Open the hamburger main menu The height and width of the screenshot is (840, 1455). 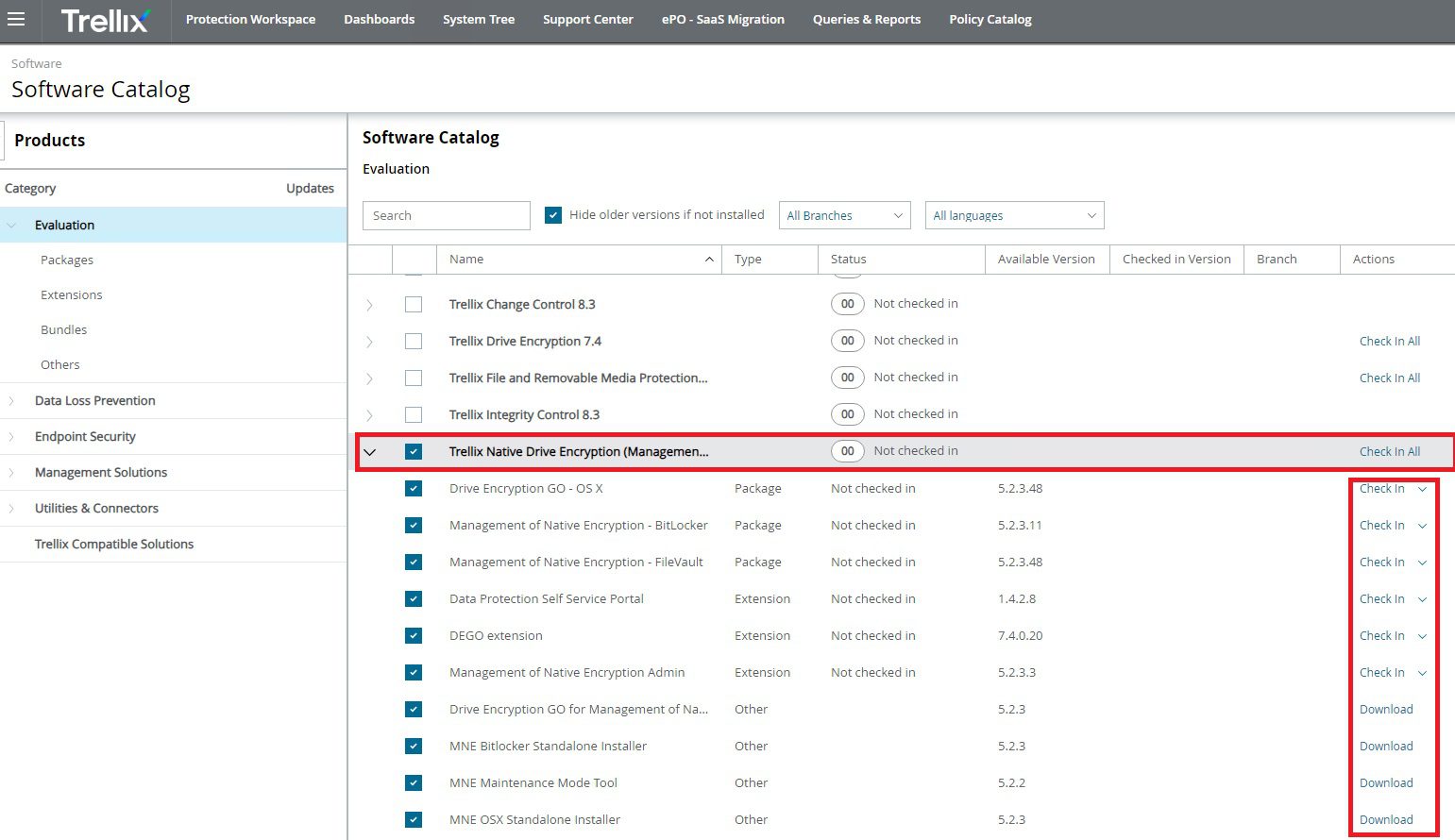tap(16, 20)
